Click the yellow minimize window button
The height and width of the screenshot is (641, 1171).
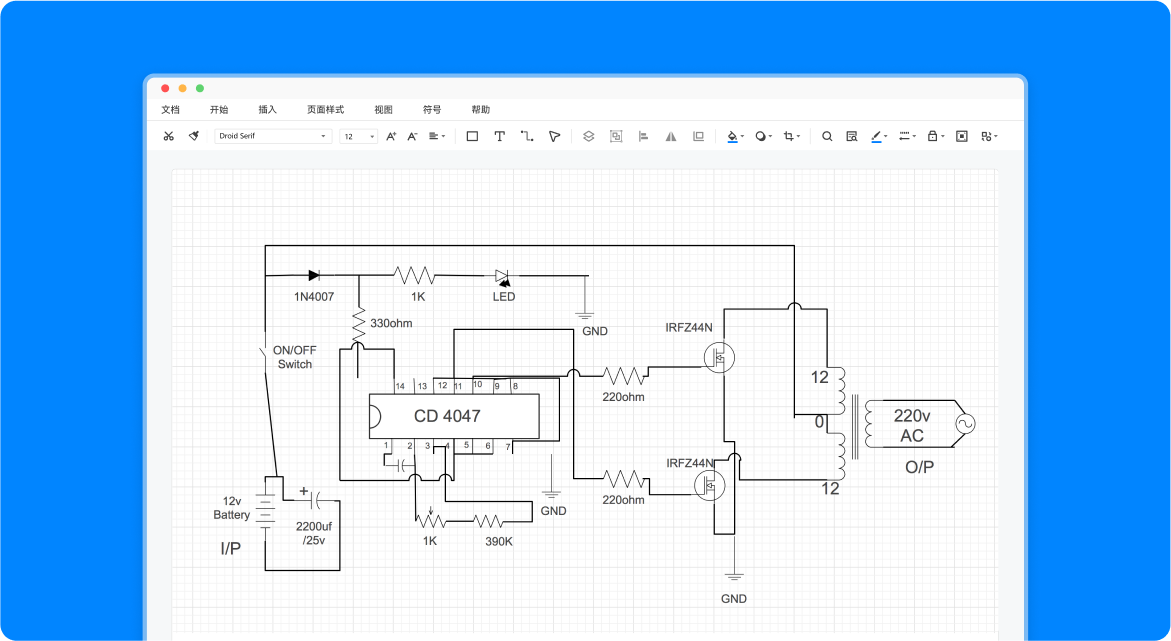pos(182,88)
